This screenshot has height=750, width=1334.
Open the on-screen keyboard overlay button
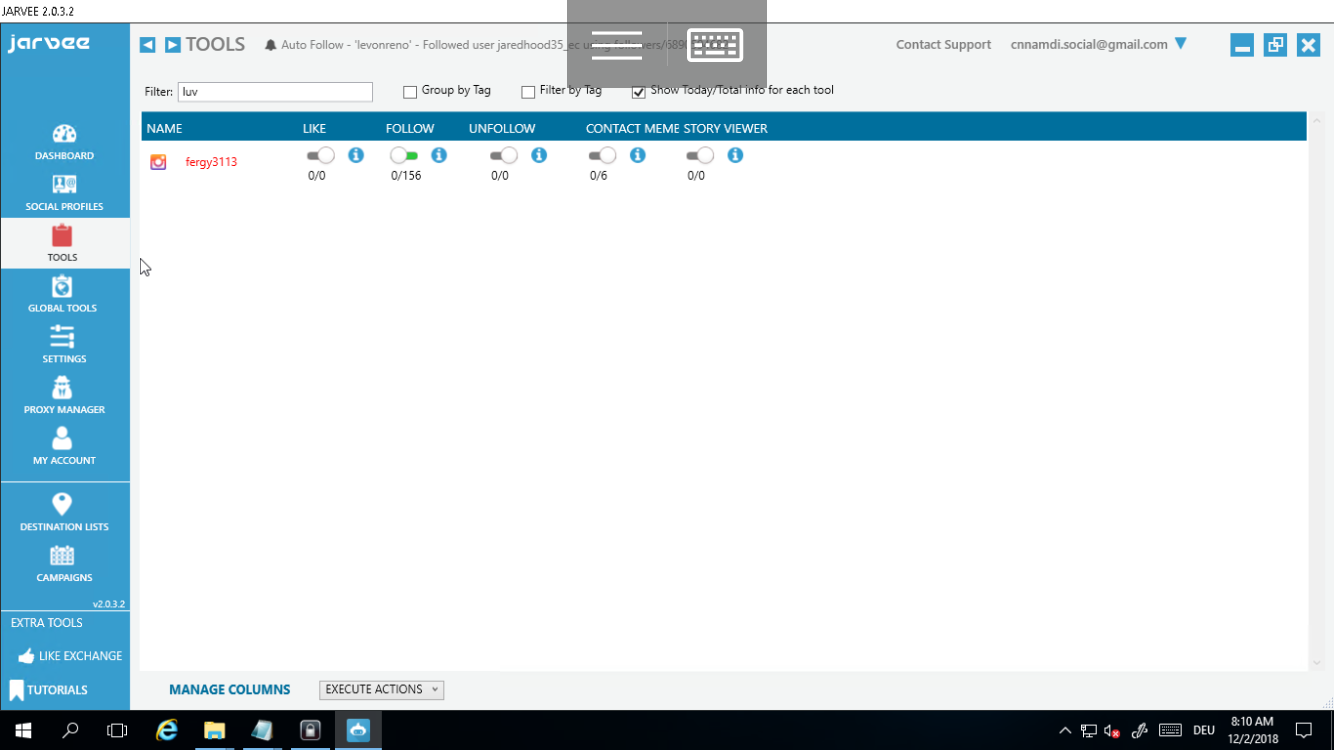click(715, 45)
